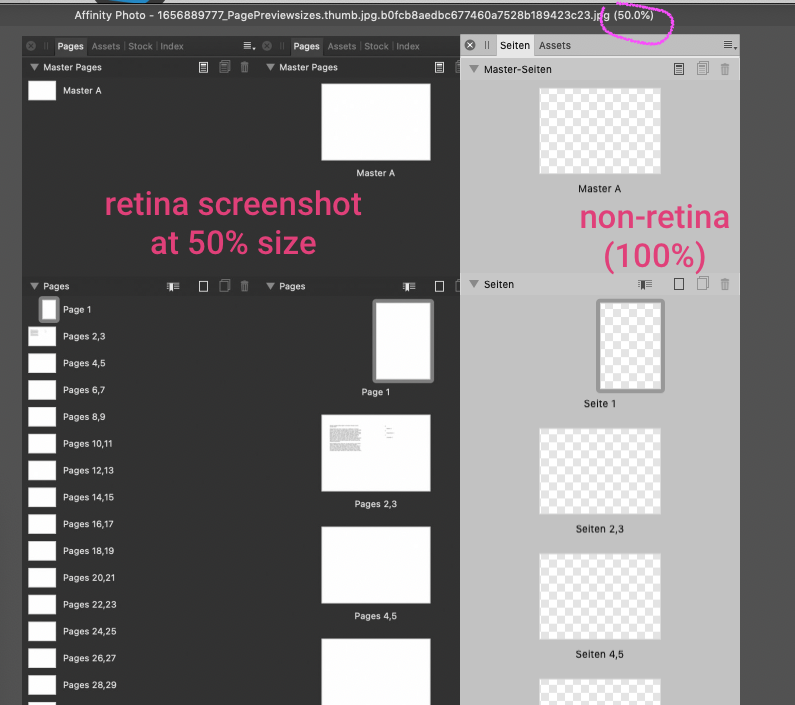795x705 pixels.
Task: Duplicate page icon in left Pages section
Action: (225, 286)
